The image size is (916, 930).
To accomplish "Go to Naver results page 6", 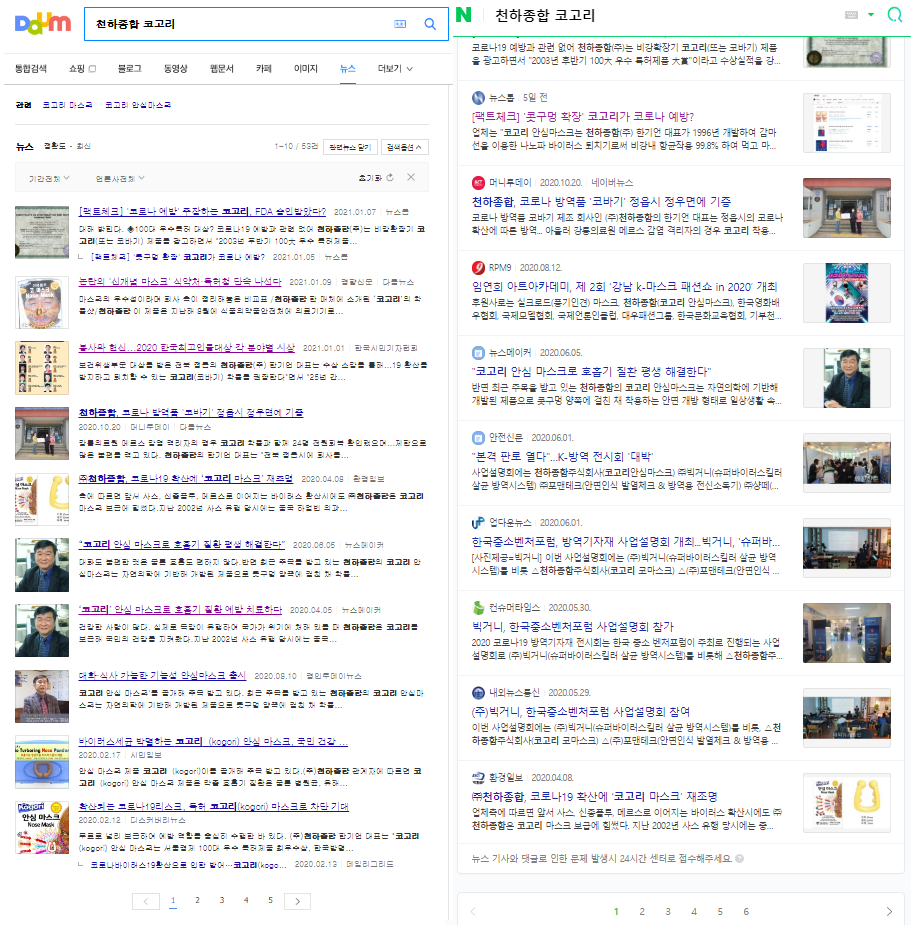I will tap(746, 912).
